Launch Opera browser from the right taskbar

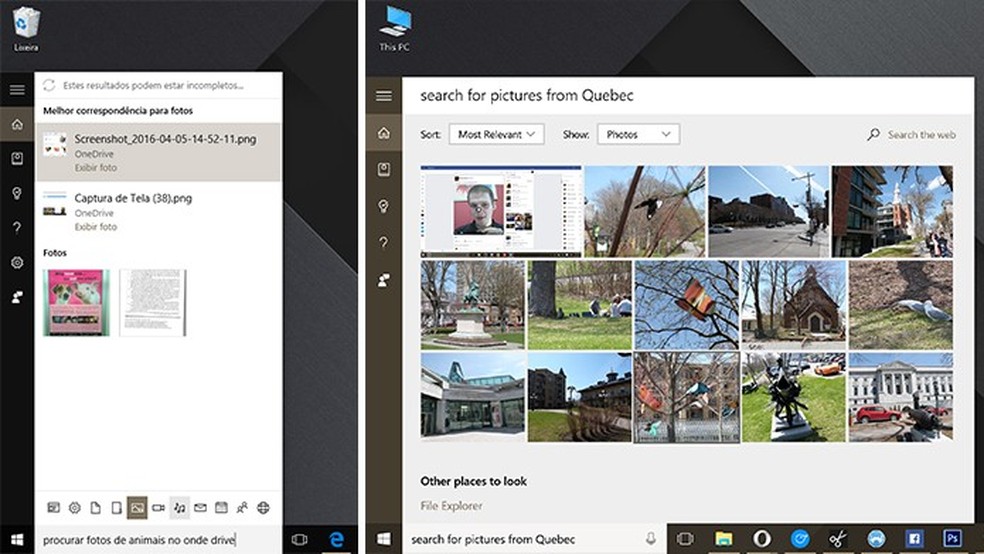click(762, 539)
